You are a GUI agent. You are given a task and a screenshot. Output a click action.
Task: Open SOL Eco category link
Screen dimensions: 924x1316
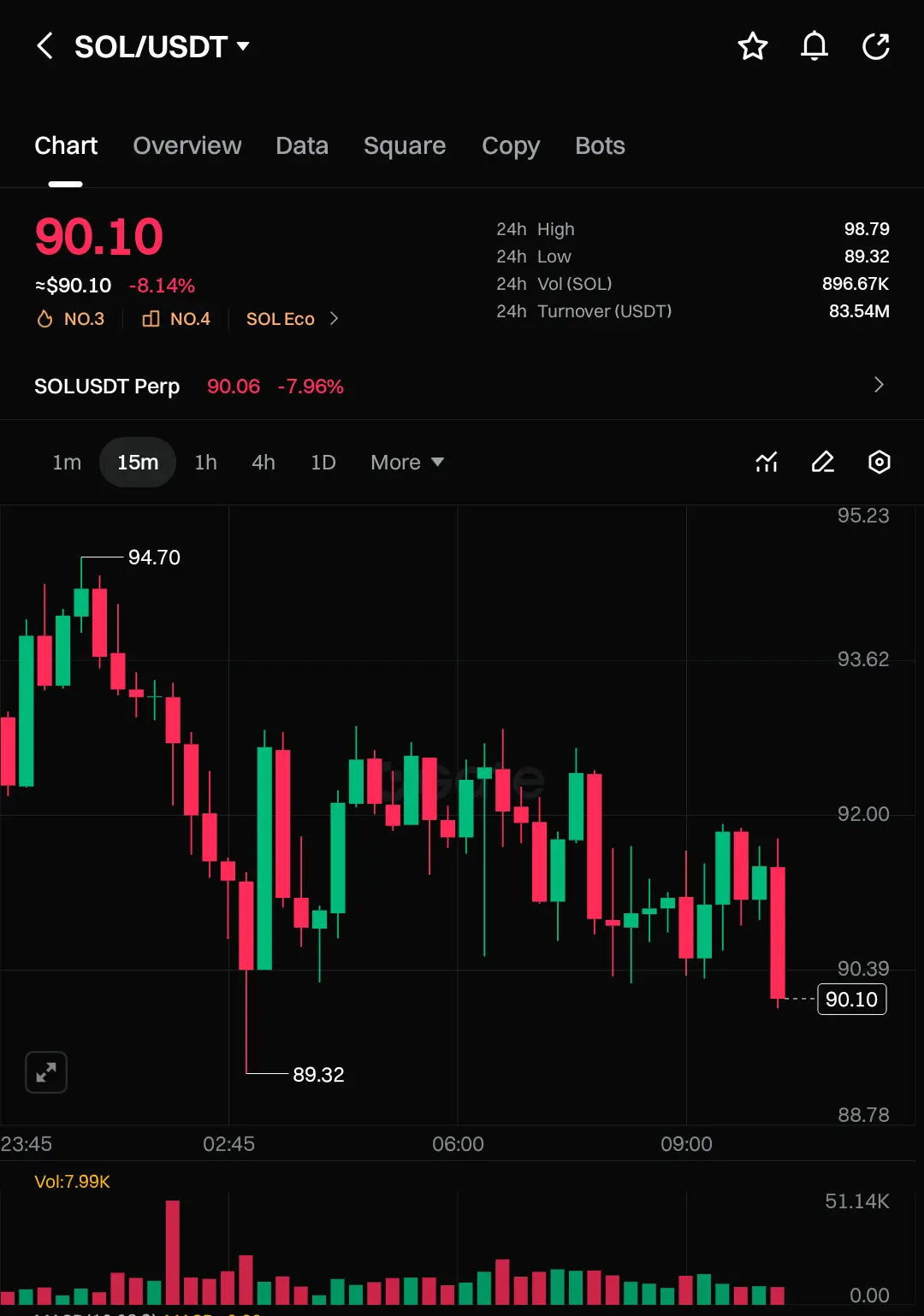293,319
